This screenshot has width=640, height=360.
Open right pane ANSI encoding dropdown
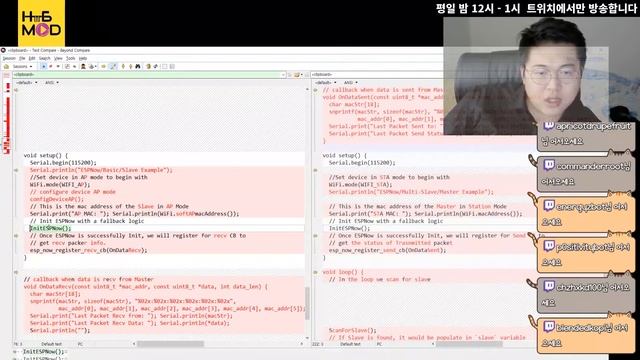(351, 82)
